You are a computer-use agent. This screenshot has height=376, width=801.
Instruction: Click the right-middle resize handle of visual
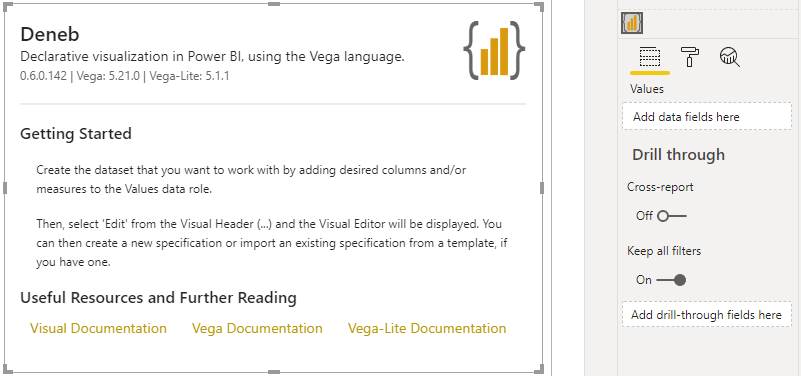pyautogui.click(x=542, y=188)
